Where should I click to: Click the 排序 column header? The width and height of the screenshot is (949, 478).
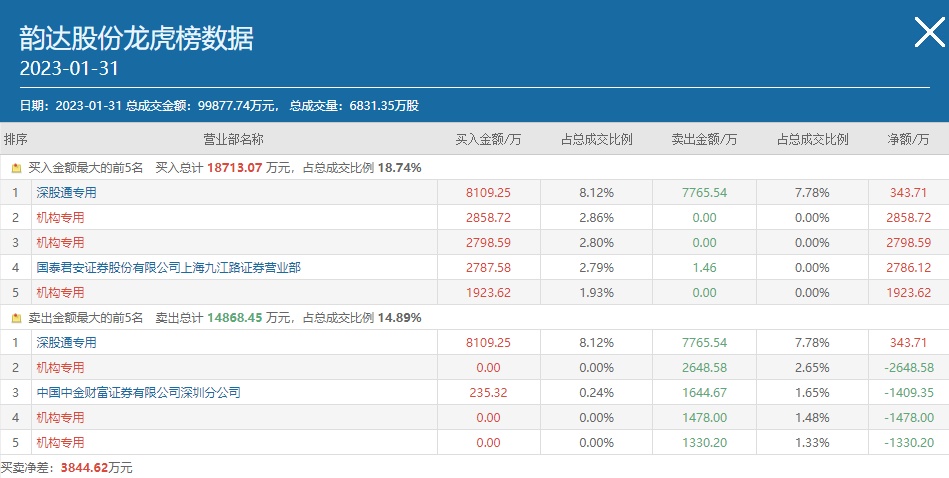16,139
